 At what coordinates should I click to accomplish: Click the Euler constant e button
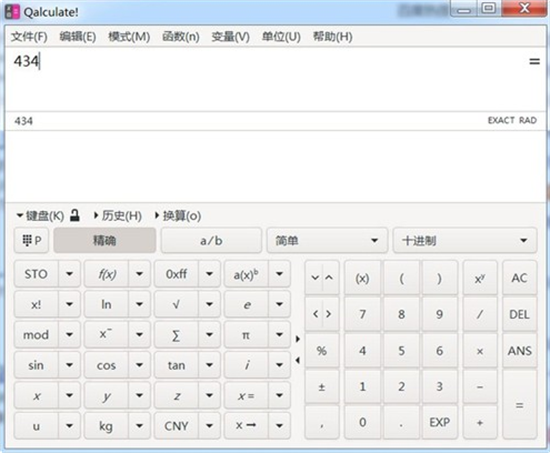coord(246,304)
